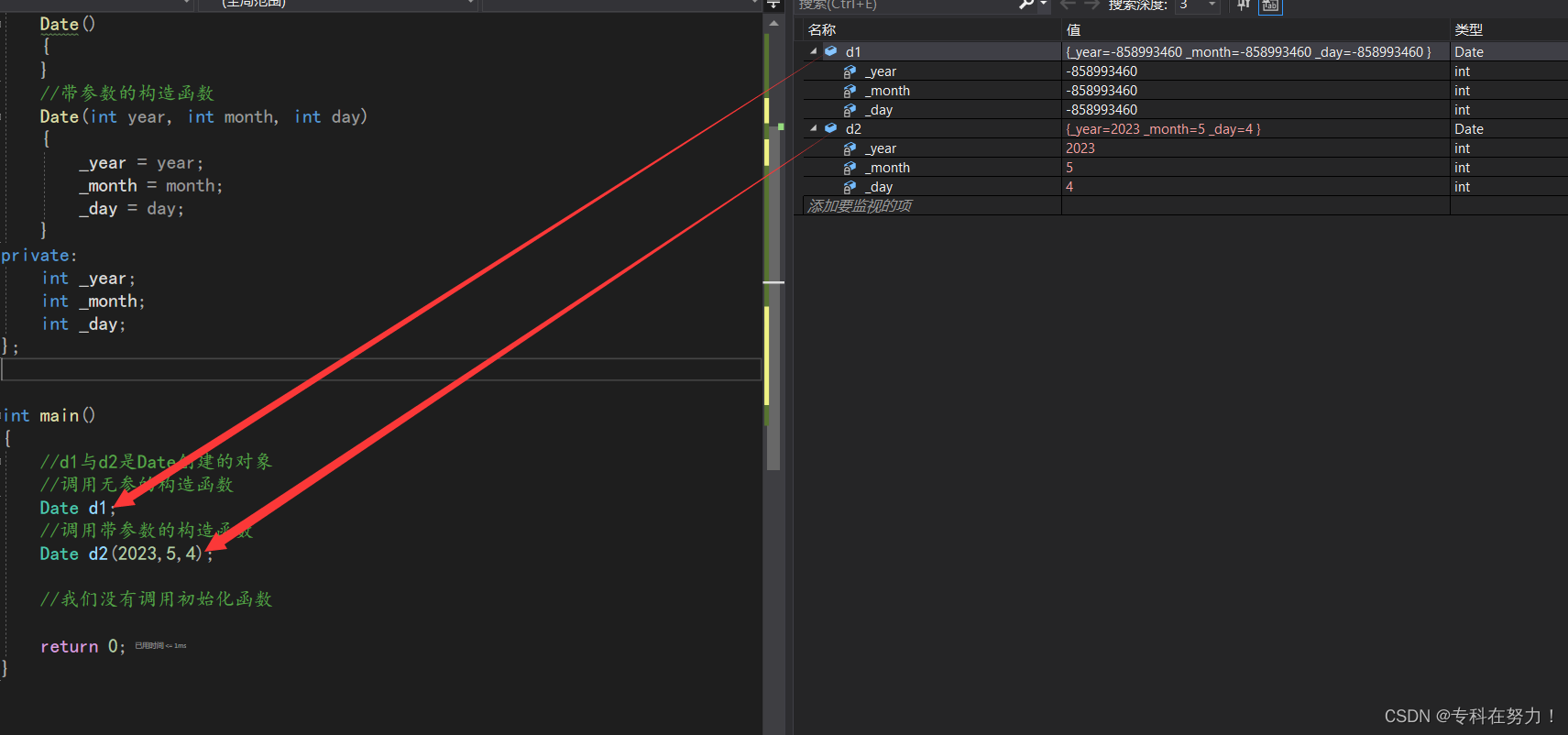
Task: Select d2 row name in watch window
Action: point(853,129)
